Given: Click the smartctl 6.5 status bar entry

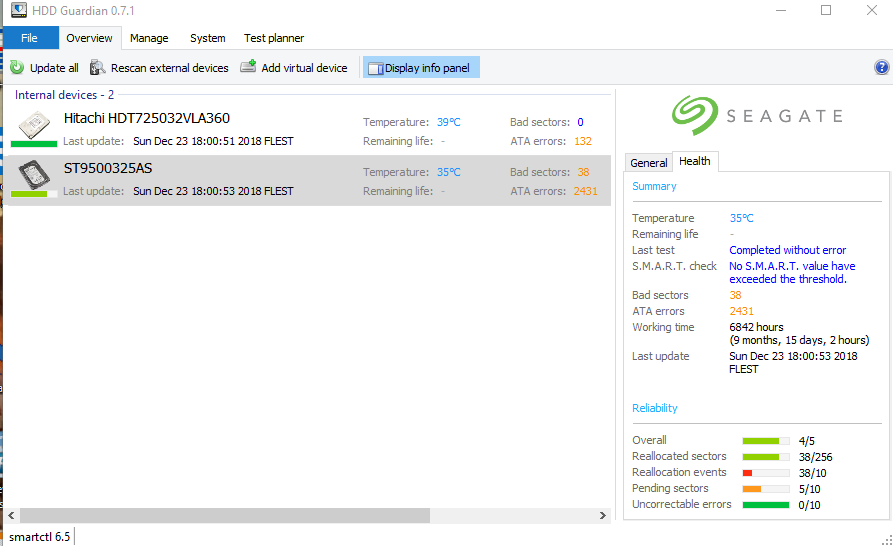Looking at the screenshot, I should [39, 537].
